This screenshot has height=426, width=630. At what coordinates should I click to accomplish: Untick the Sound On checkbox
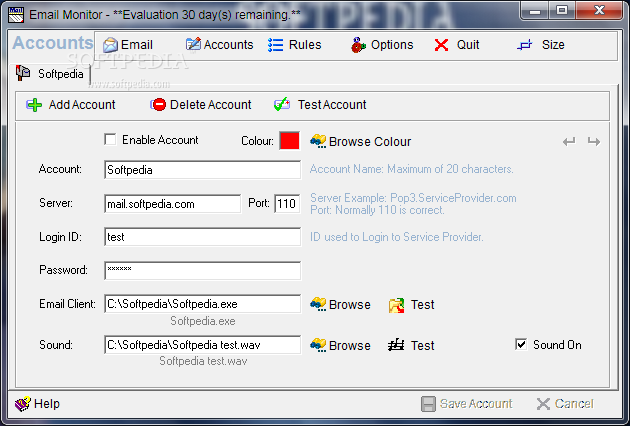click(521, 344)
